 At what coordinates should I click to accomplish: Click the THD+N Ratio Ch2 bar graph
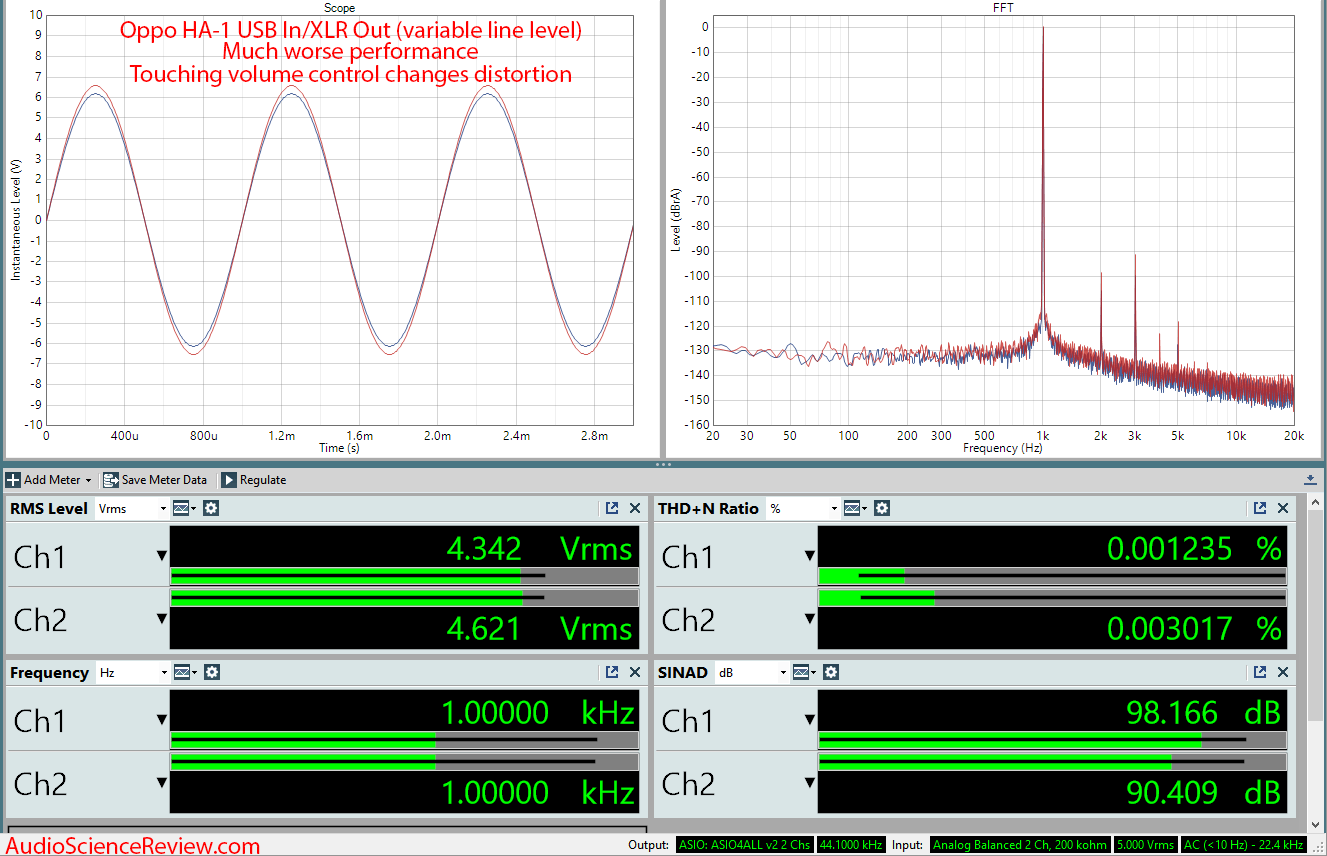coord(1052,597)
